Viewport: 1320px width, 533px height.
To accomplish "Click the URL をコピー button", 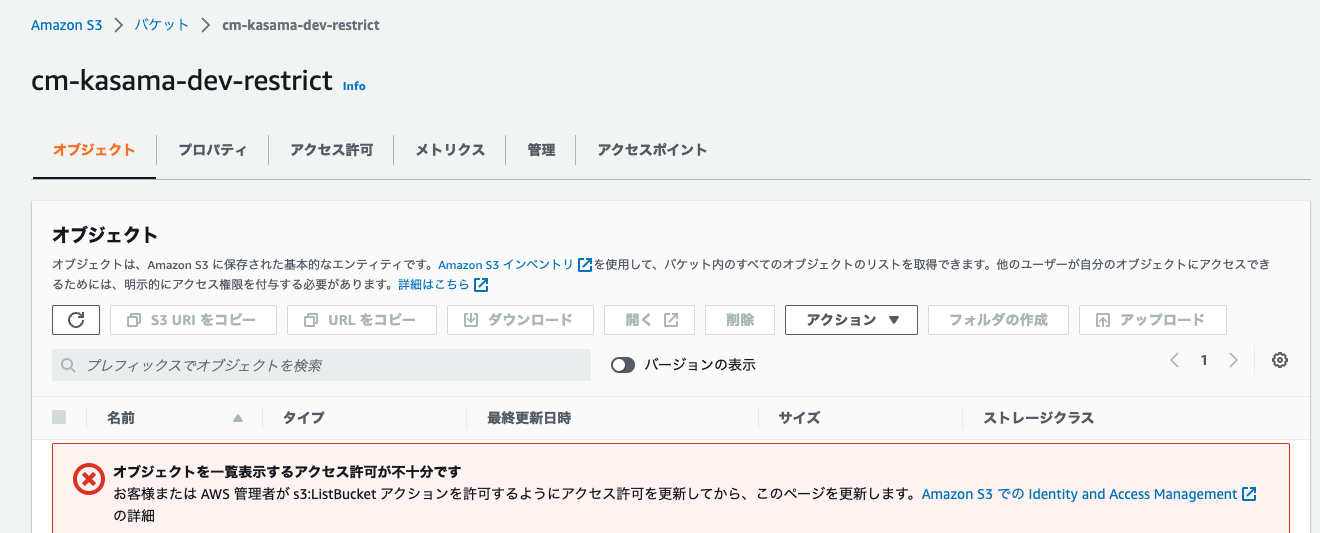I will tap(362, 320).
